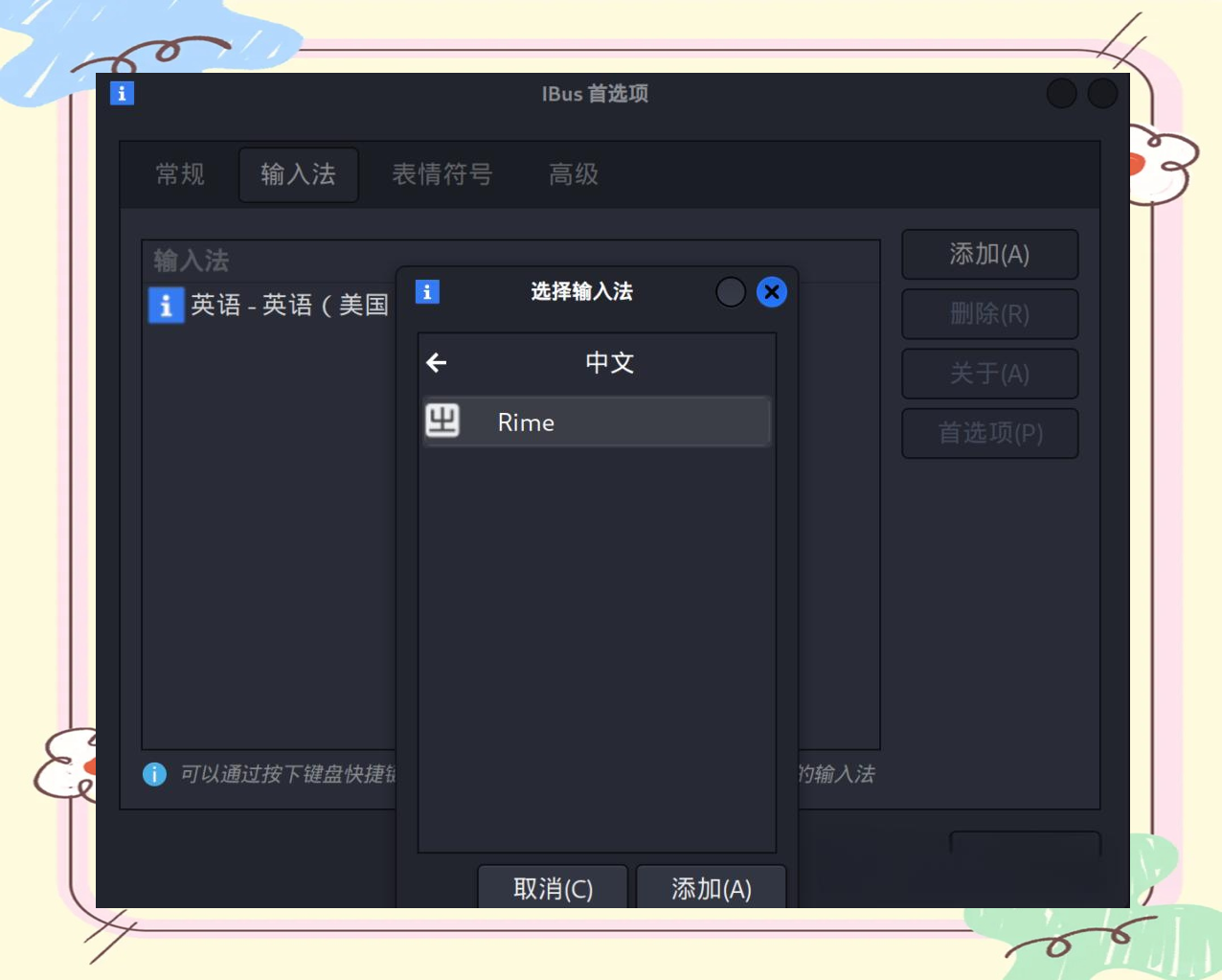Image resolution: width=1222 pixels, height=980 pixels.
Task: Click the 关于(A) button
Action: (990, 374)
